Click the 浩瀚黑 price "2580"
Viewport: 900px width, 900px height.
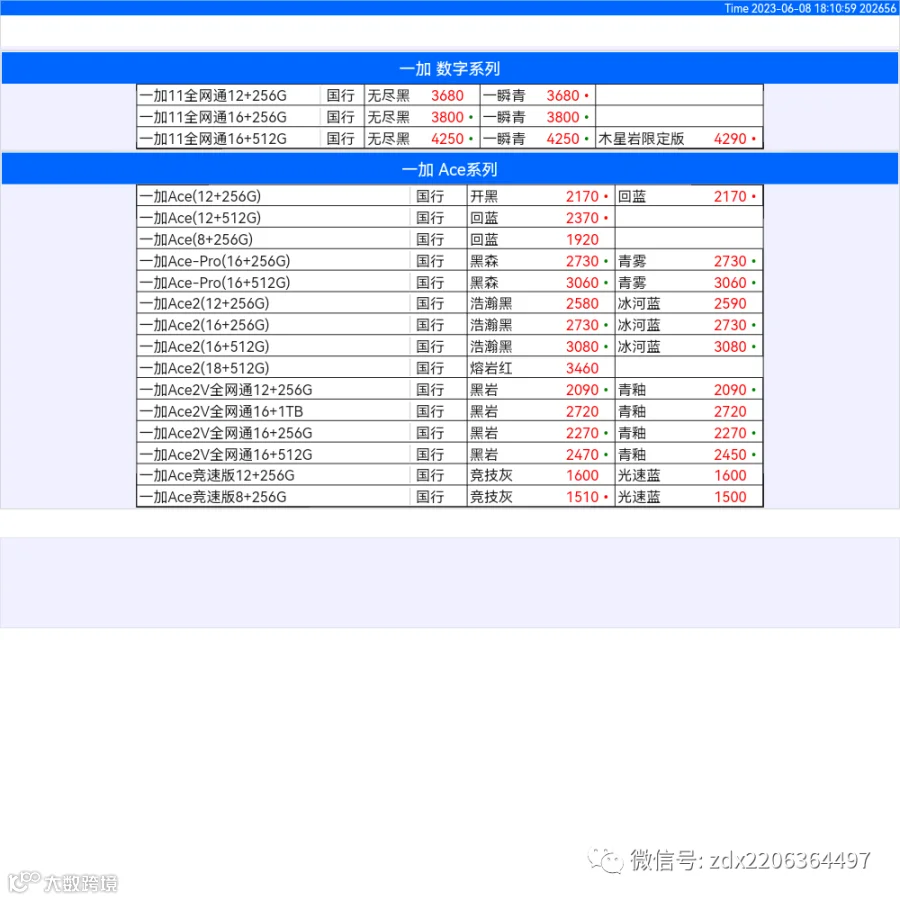[x=582, y=303]
